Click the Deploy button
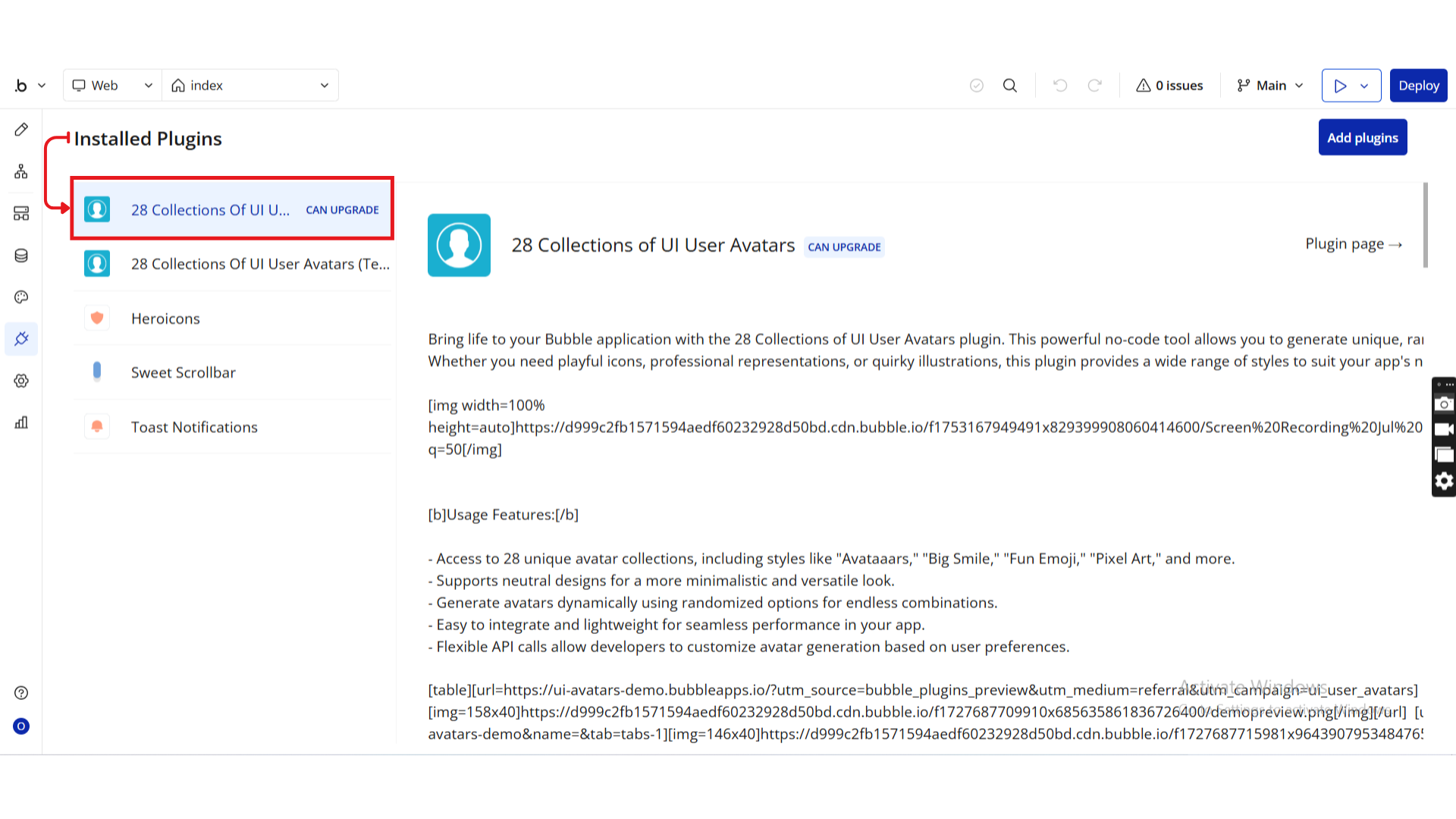The width and height of the screenshot is (1456, 819). point(1418,86)
